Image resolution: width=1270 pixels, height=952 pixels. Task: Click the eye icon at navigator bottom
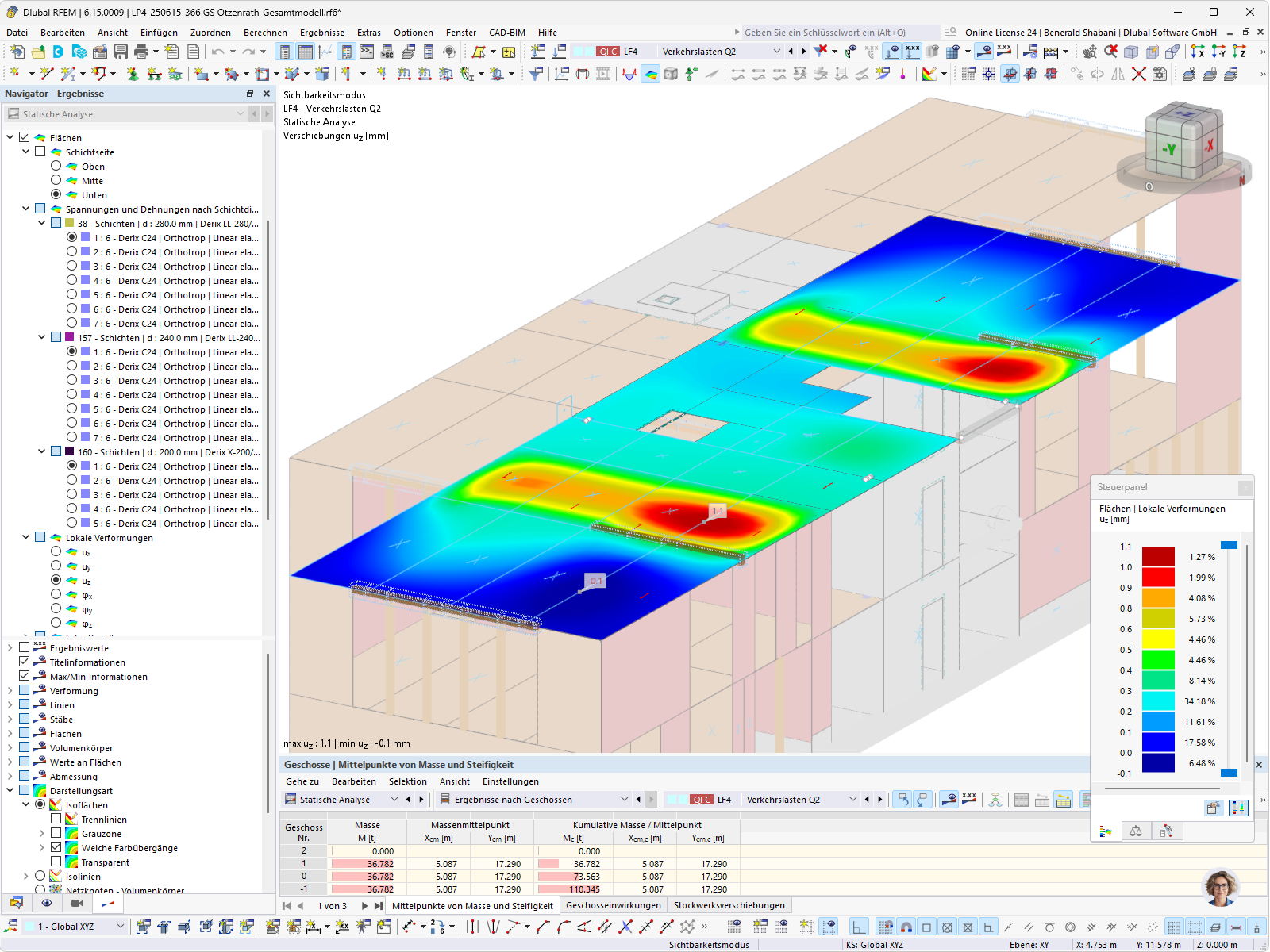[x=47, y=903]
